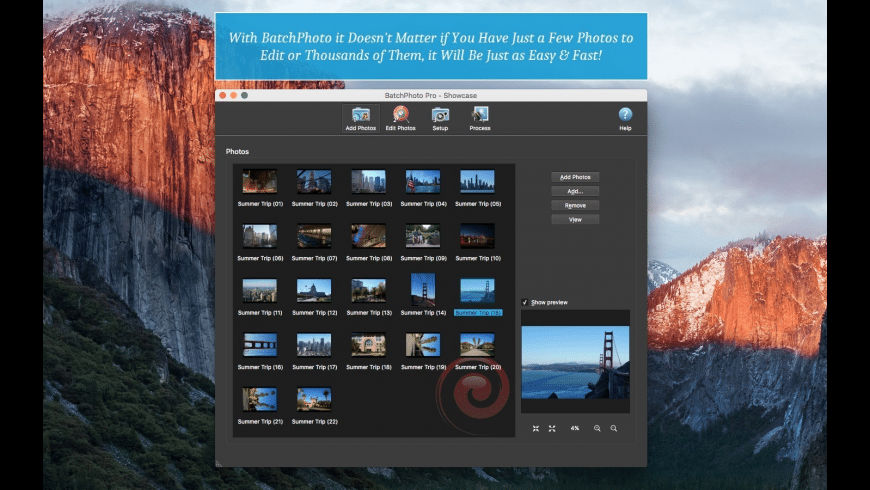Click the Process toolbar icon

click(x=480, y=118)
